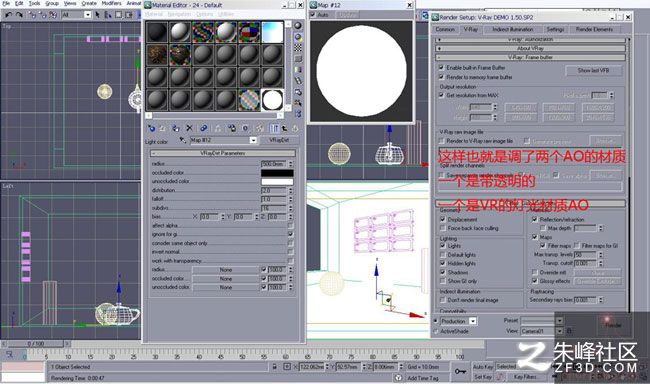650x384 pixels.
Task: Switch to the Render Elements tab
Action: coord(594,29)
